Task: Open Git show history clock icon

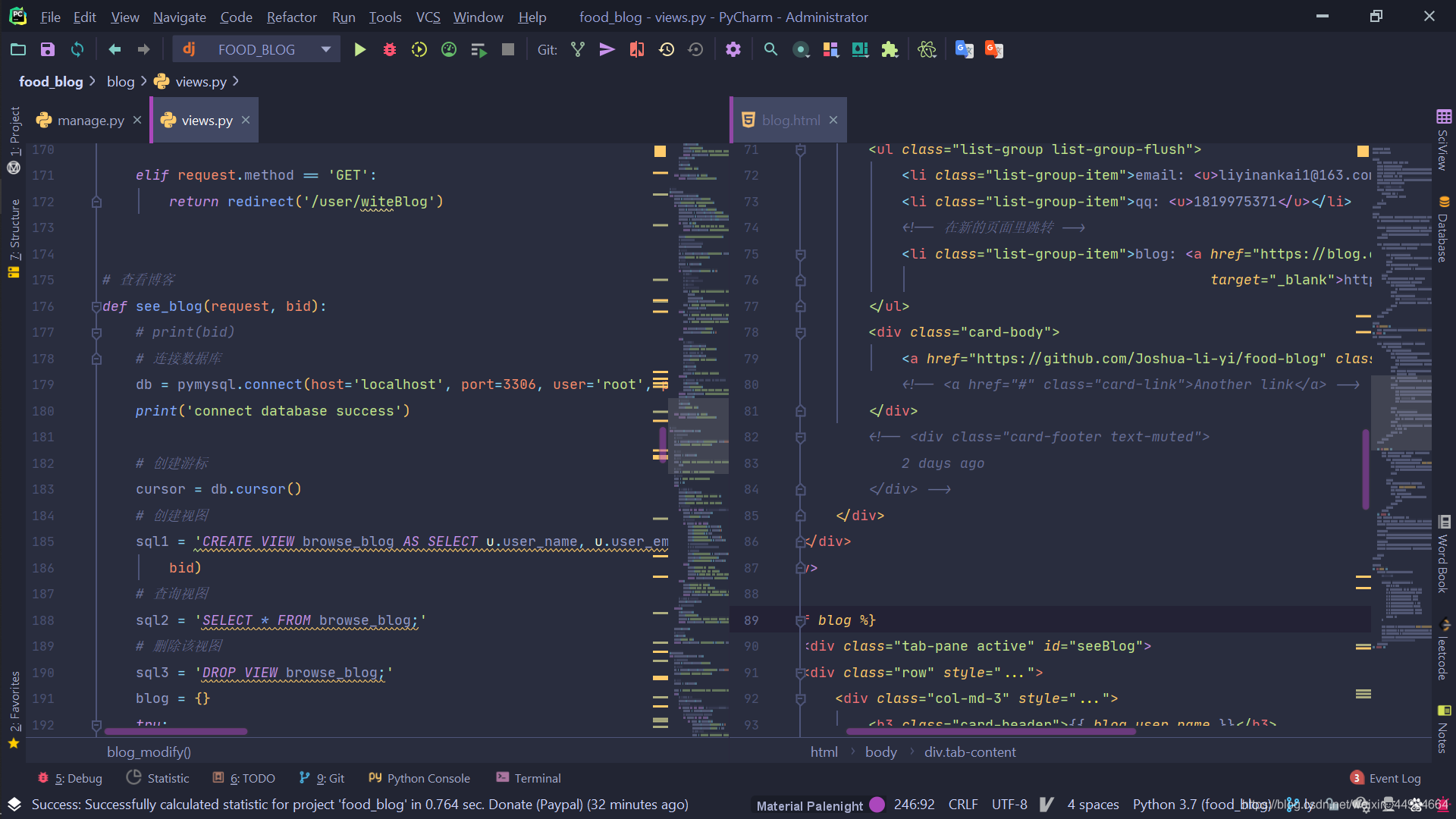Action: coord(667,50)
